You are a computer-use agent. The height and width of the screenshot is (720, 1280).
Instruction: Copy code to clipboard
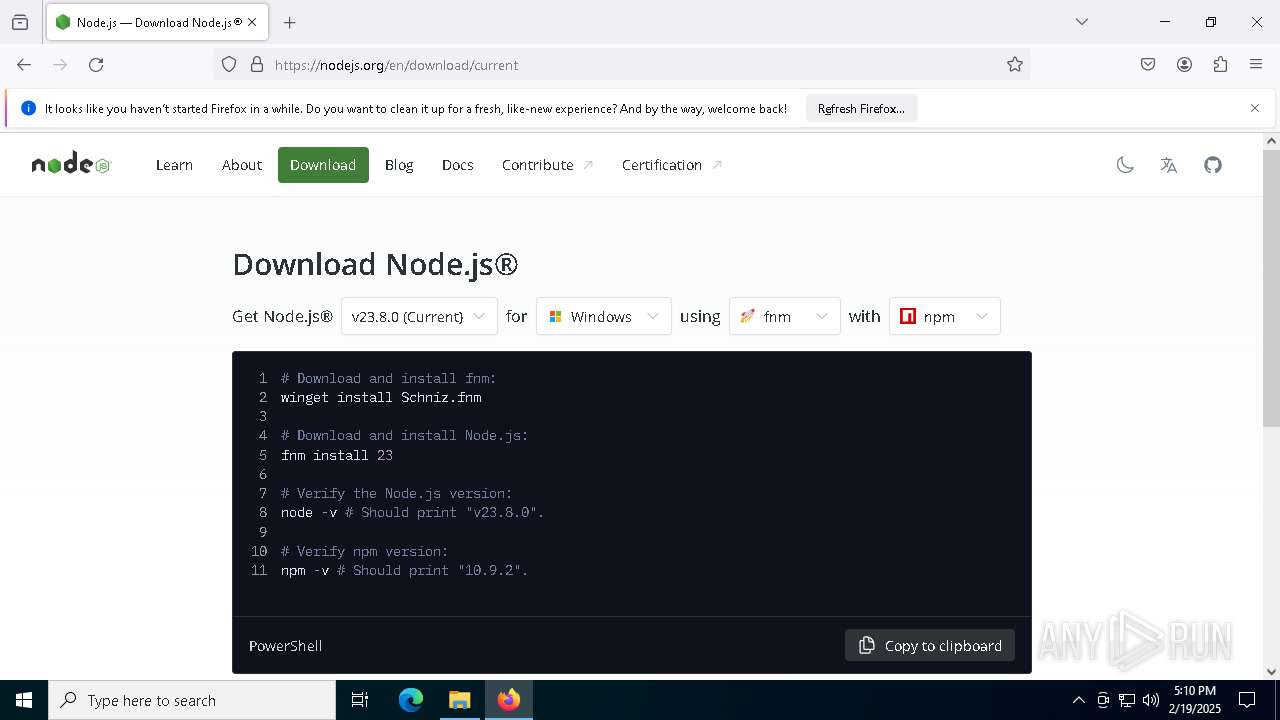coord(930,645)
